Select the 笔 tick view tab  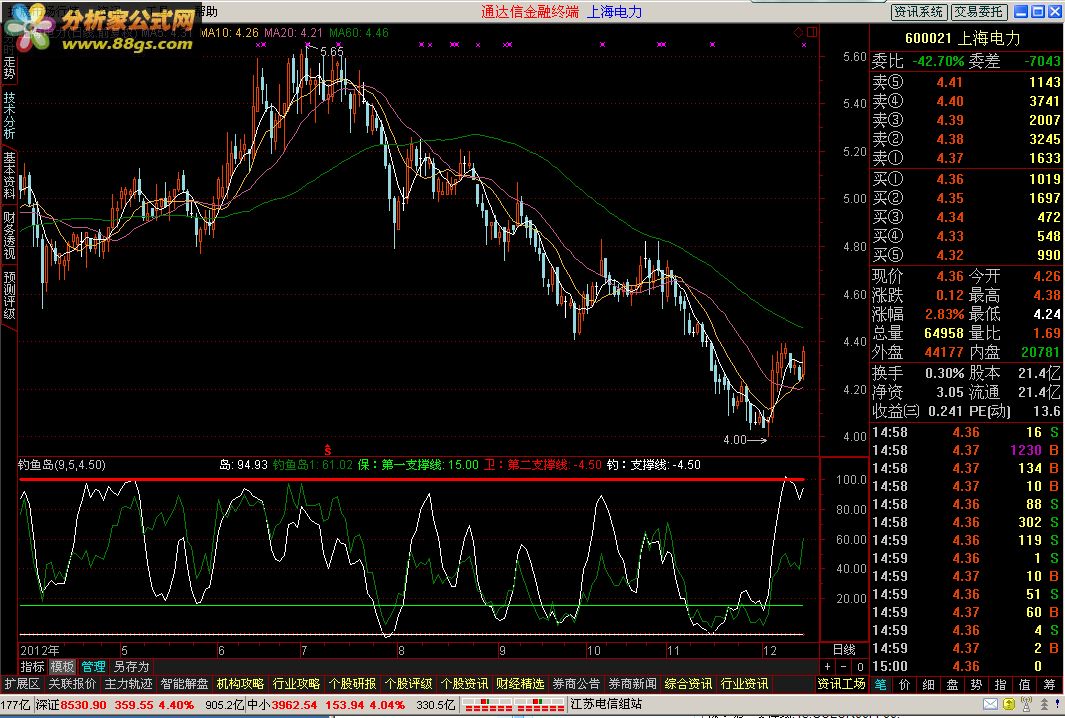[x=881, y=685]
